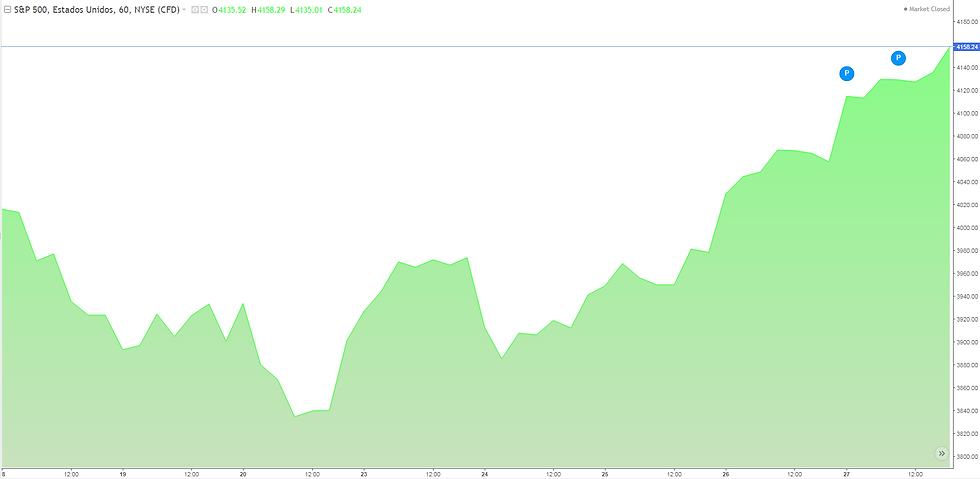Click the earlier blue P event marker

click(x=846, y=74)
